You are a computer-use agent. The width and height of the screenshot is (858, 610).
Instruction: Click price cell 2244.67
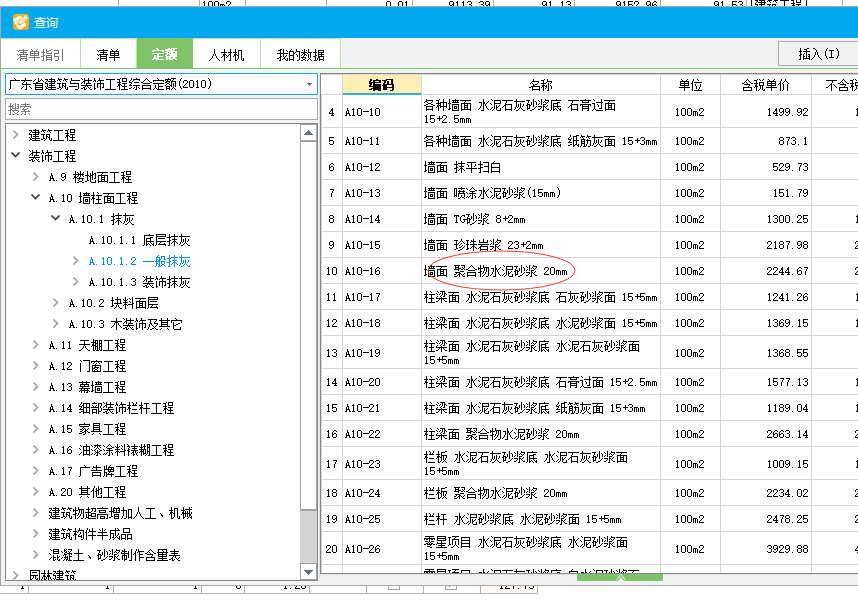[765, 271]
